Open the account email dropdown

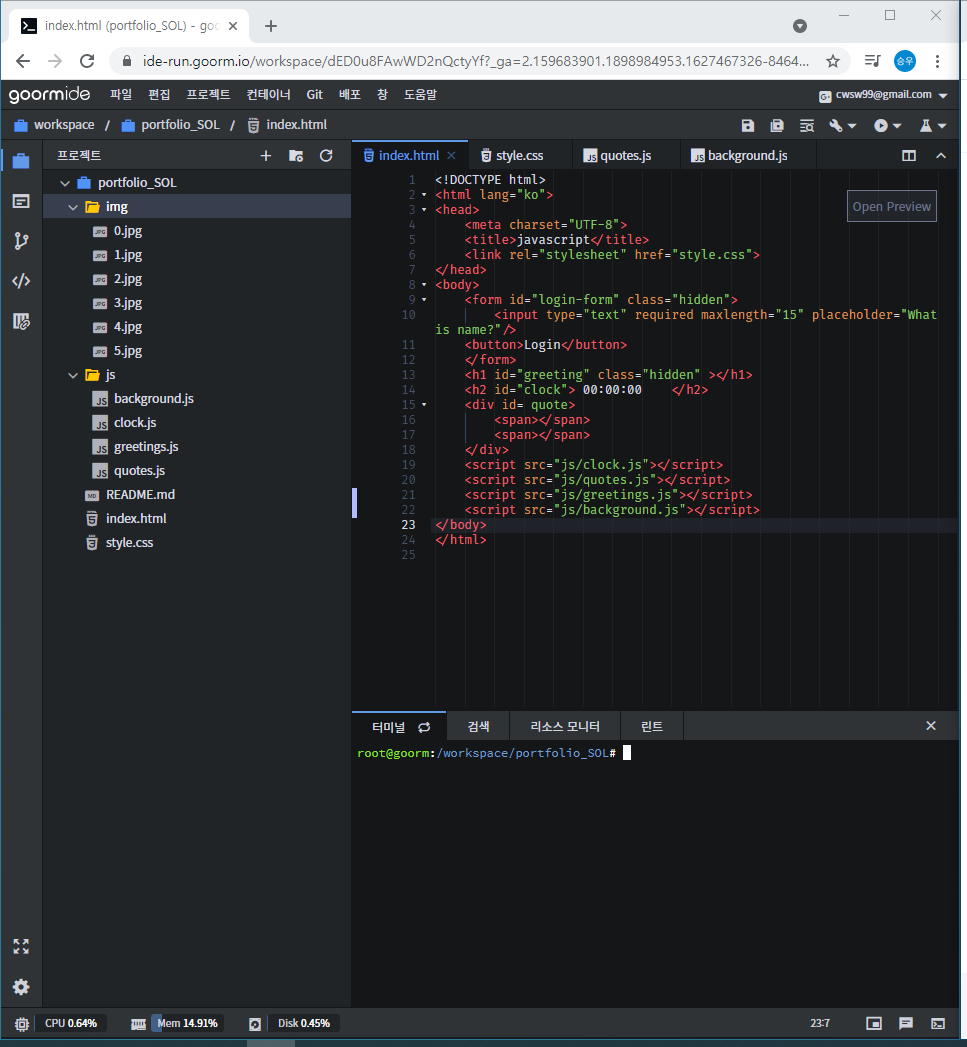[x=884, y=95]
